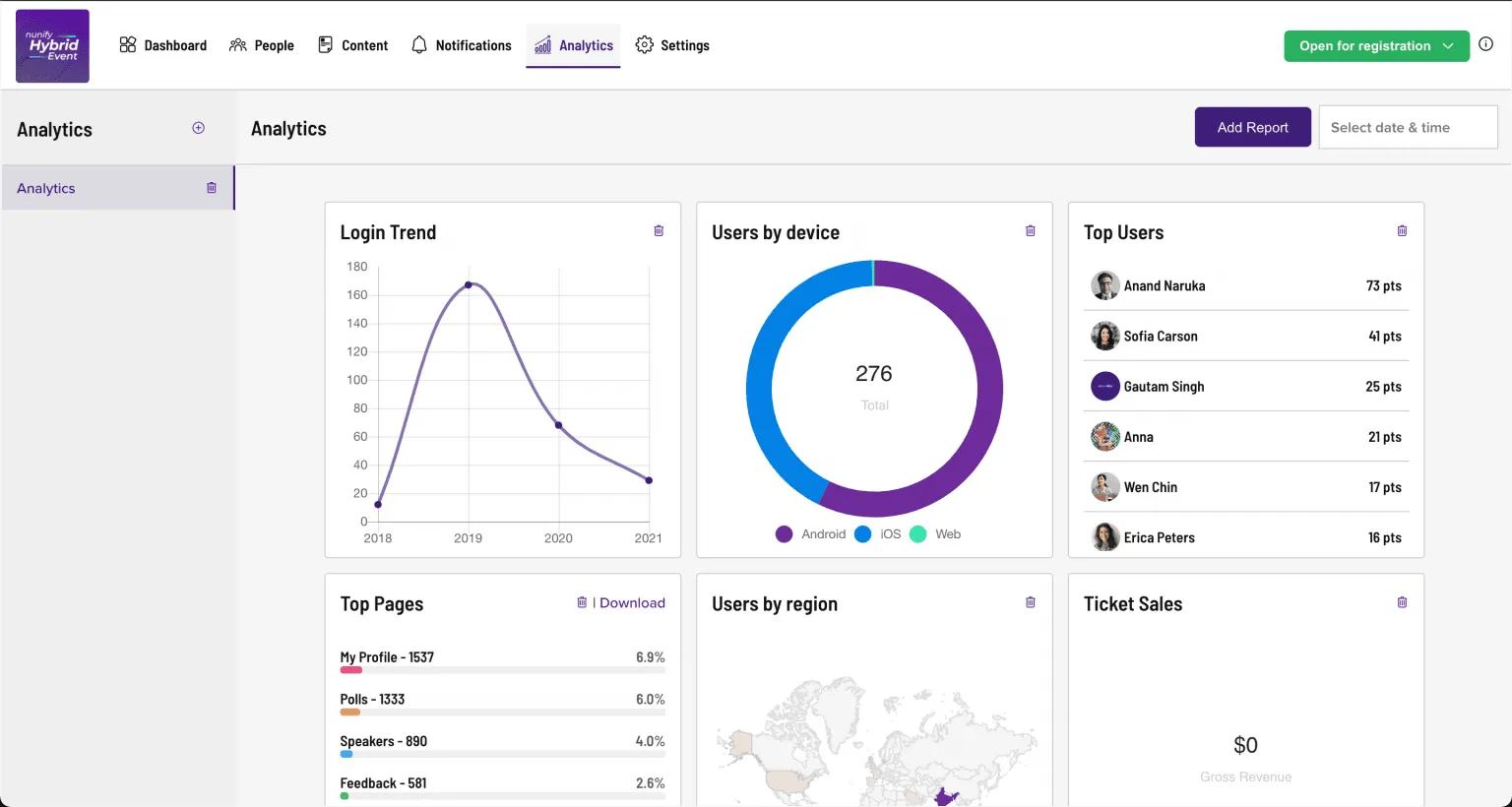This screenshot has width=1512, height=807.
Task: Go to the People tab
Action: tap(262, 45)
